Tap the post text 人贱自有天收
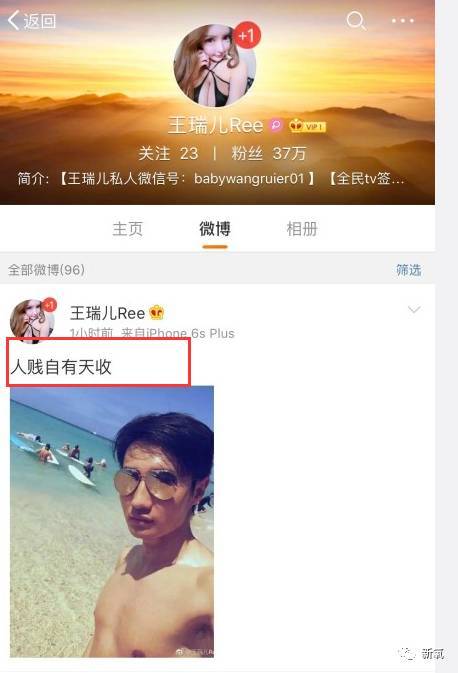458x673 pixels. point(61,367)
